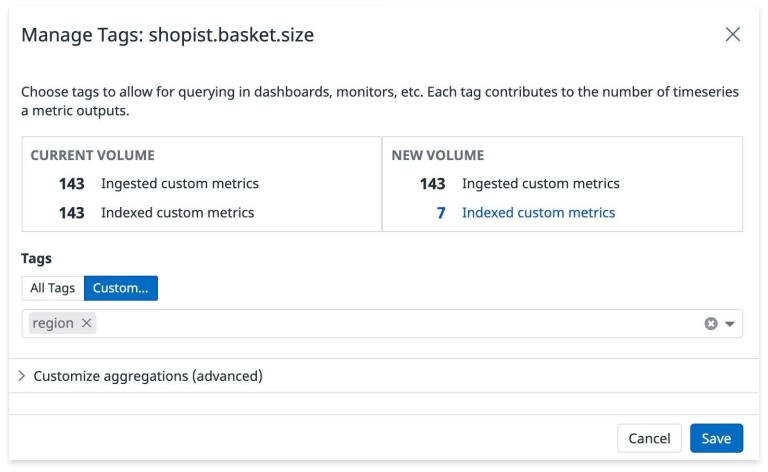Click the Current Volume indexed custom metrics text

pyautogui.click(x=177, y=213)
